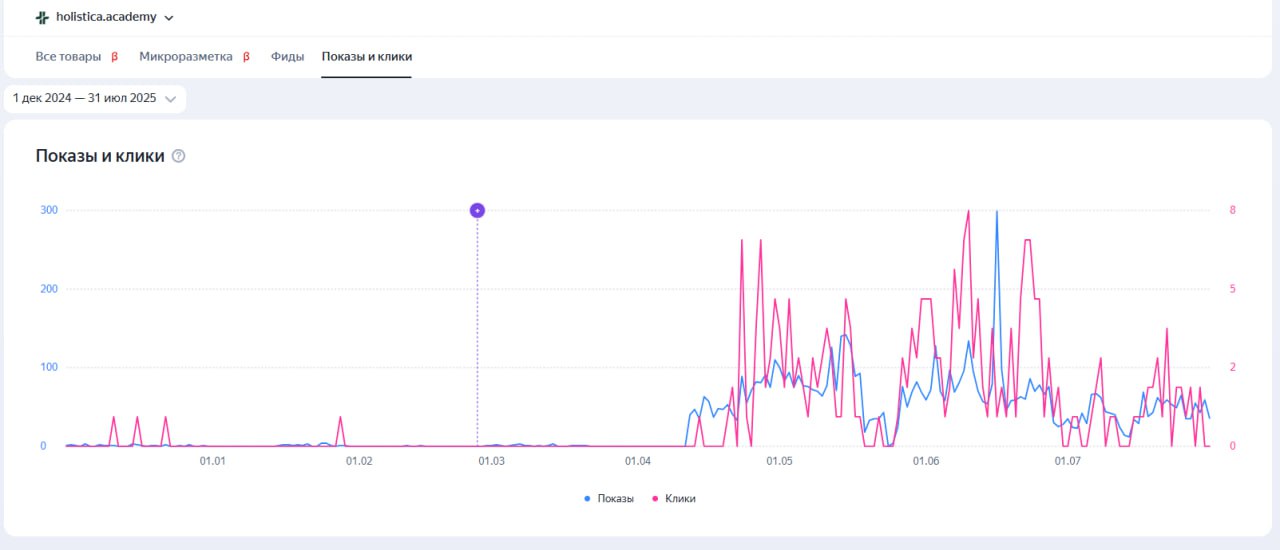Click the holistica.academy green logo icon

[x=42, y=17]
